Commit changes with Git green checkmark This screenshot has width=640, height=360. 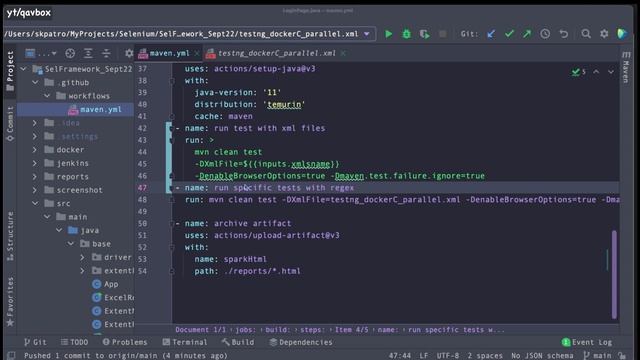pos(509,34)
